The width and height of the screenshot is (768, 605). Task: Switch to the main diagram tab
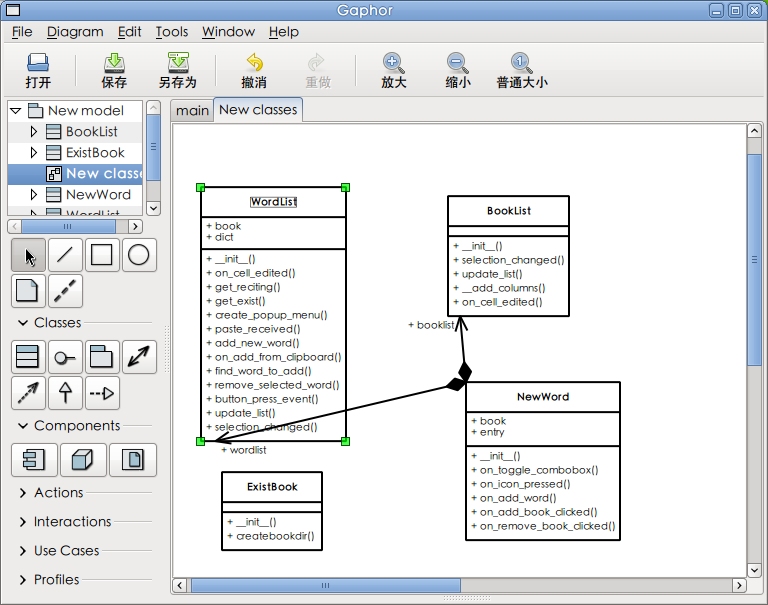click(x=192, y=111)
